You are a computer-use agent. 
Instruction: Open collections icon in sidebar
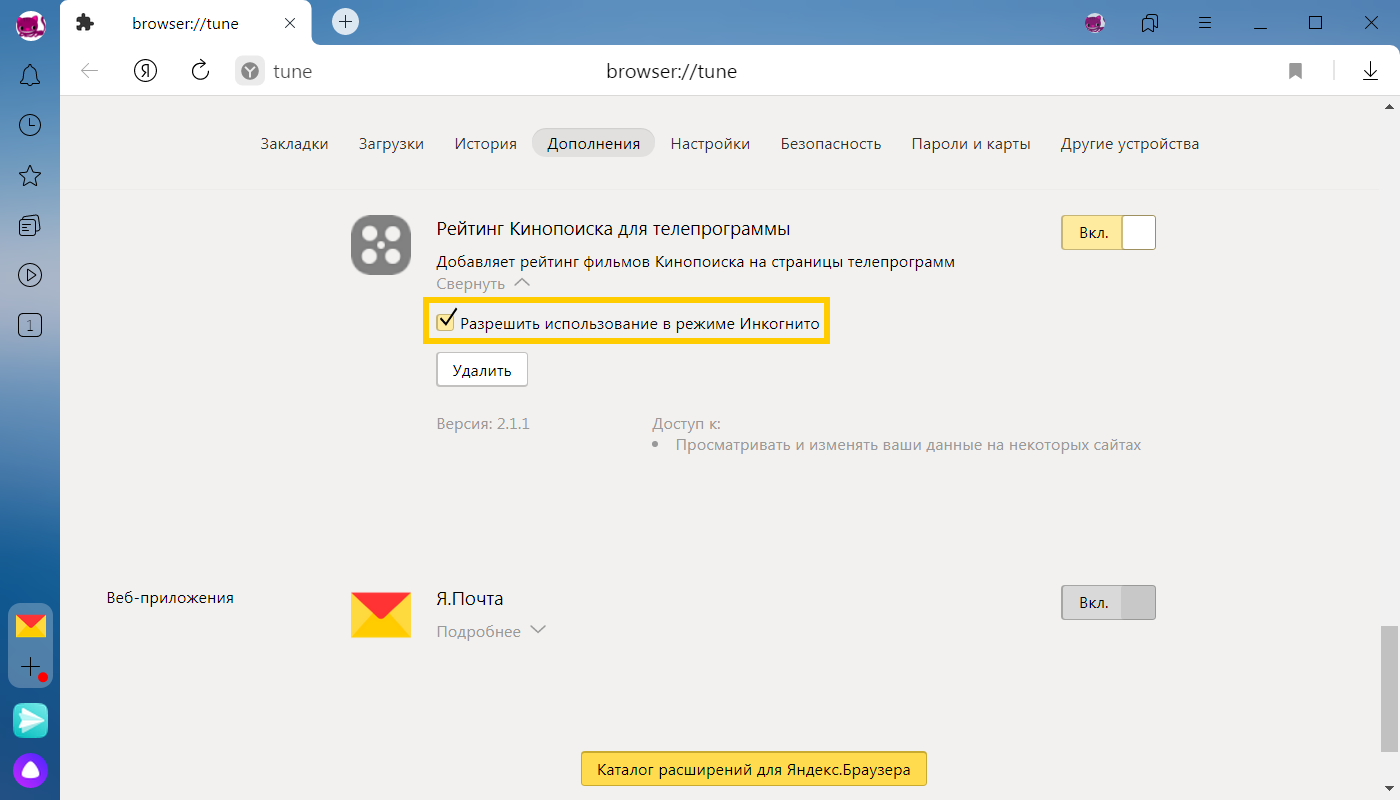[x=30, y=225]
